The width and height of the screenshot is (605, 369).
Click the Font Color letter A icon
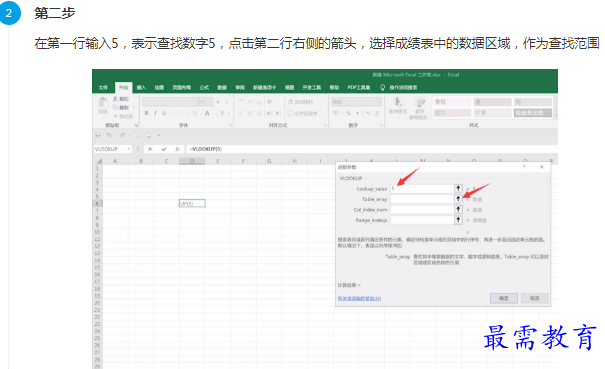coord(207,113)
